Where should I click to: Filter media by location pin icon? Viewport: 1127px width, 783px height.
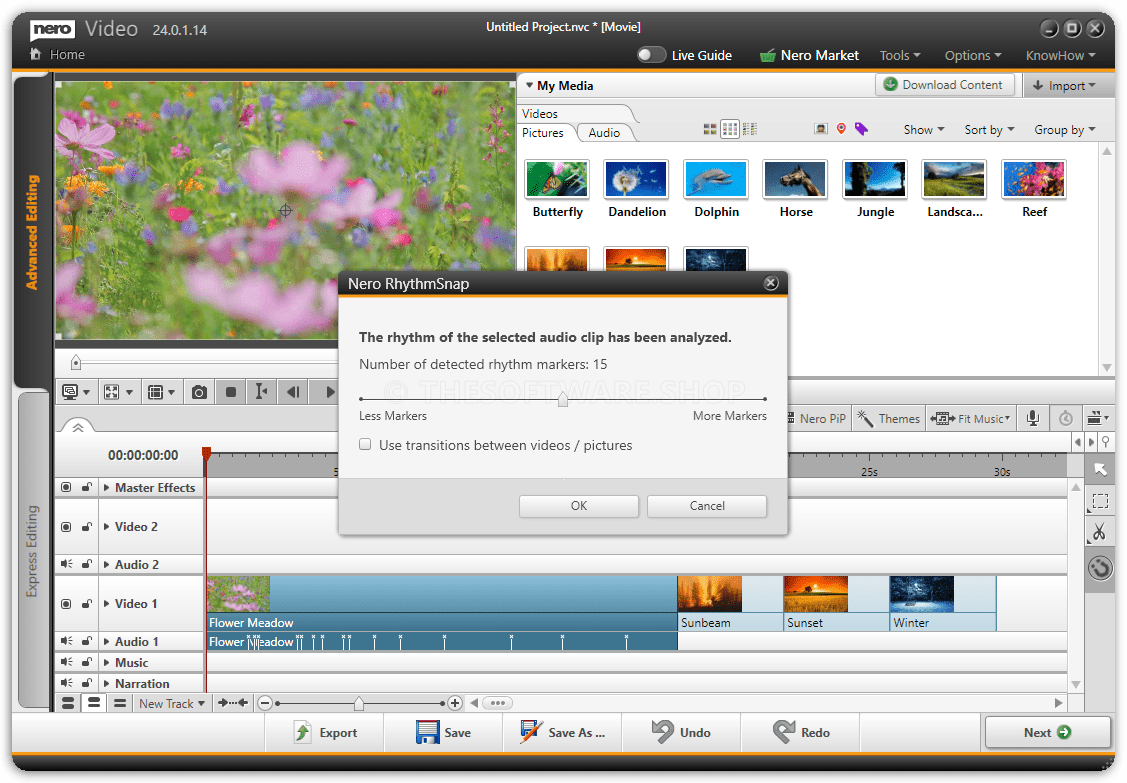(841, 129)
